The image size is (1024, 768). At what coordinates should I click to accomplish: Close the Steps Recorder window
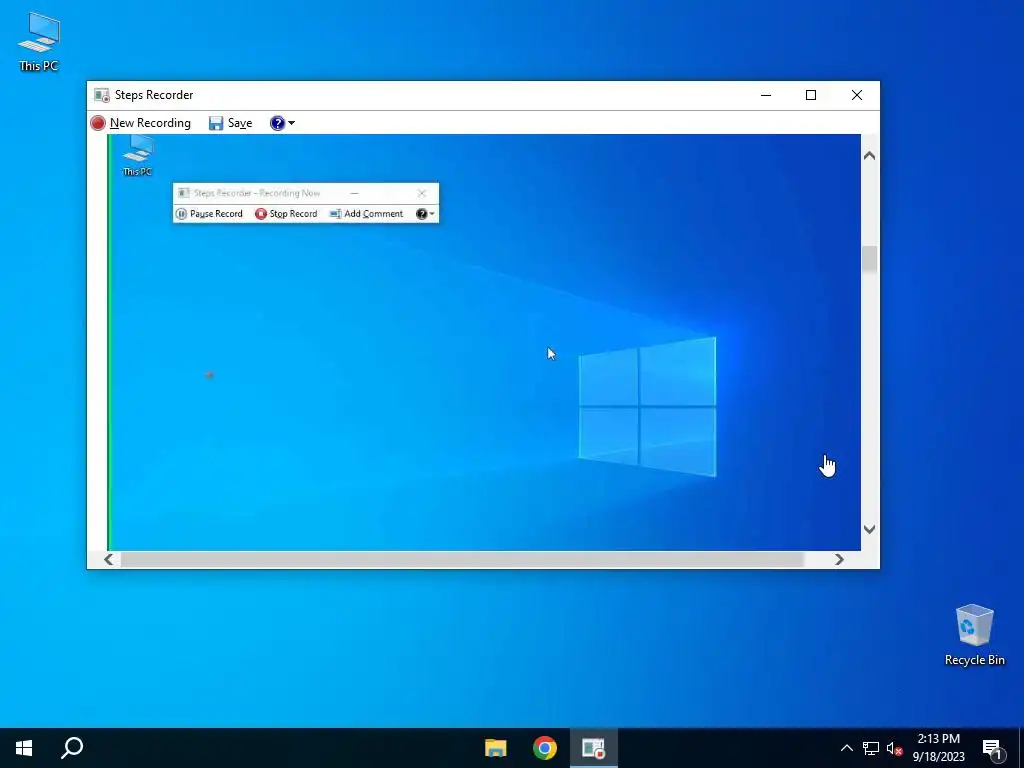(857, 95)
